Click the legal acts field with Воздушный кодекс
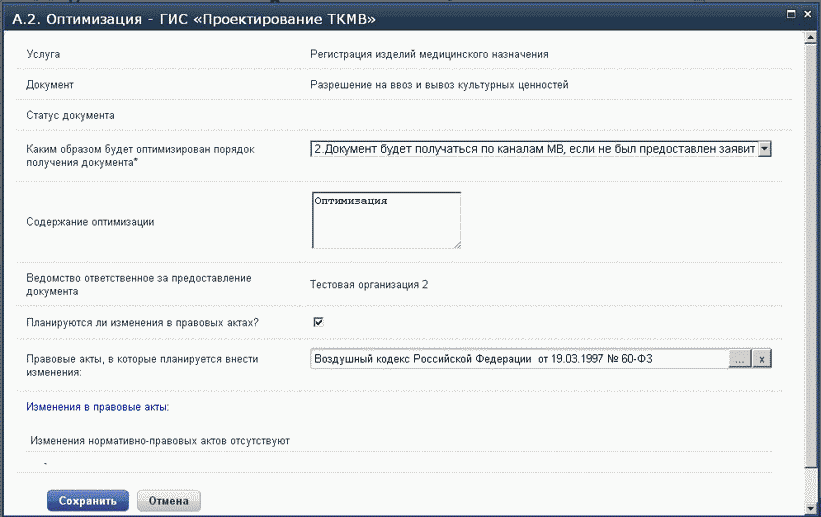 [518, 359]
